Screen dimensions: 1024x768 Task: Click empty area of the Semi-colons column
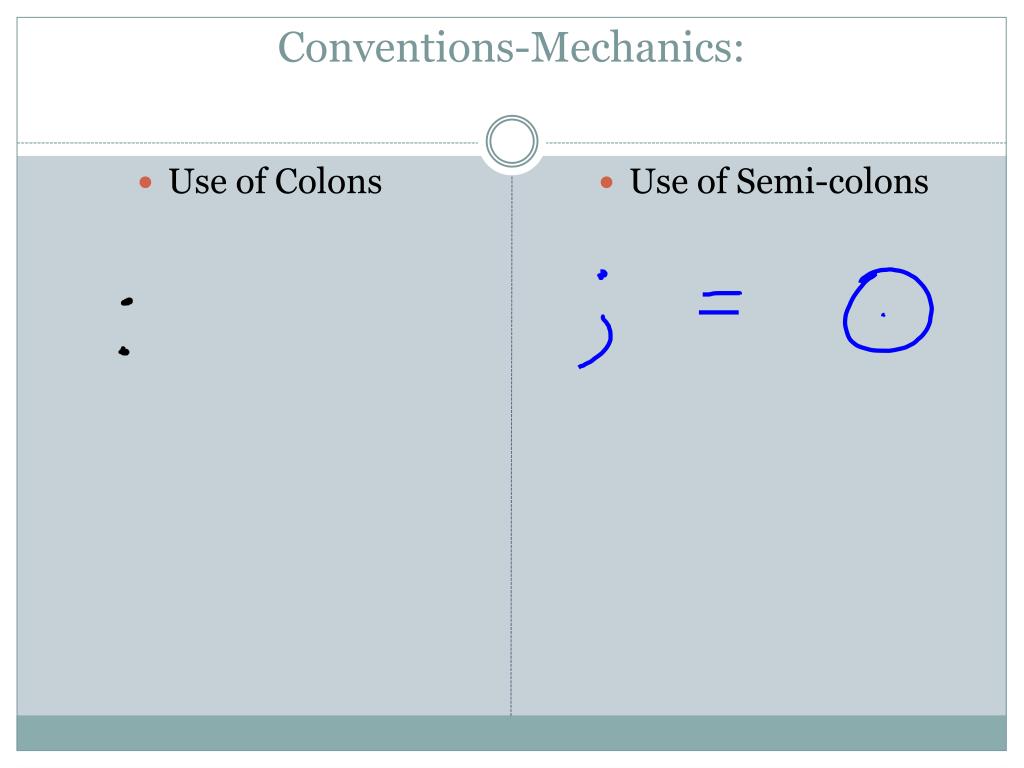point(758,522)
